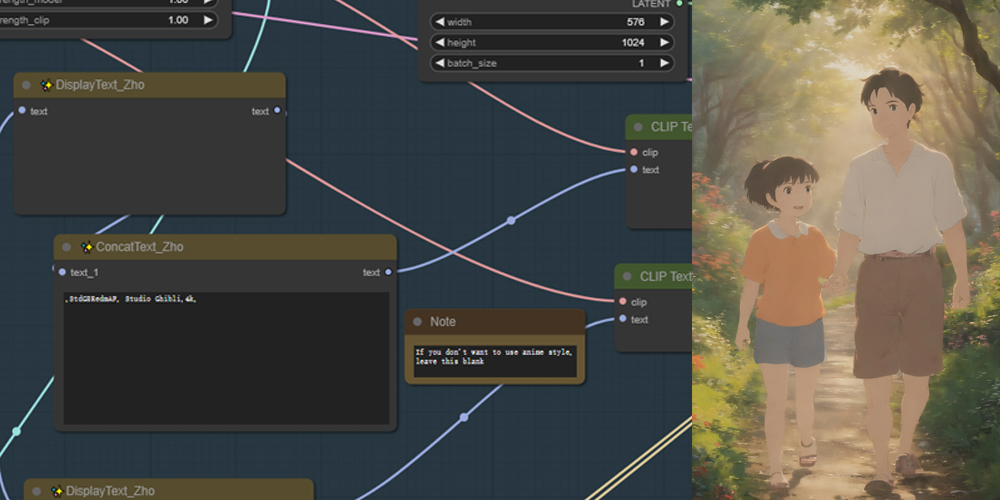Collapse the upper CLIP Text node via its dot

638,127
